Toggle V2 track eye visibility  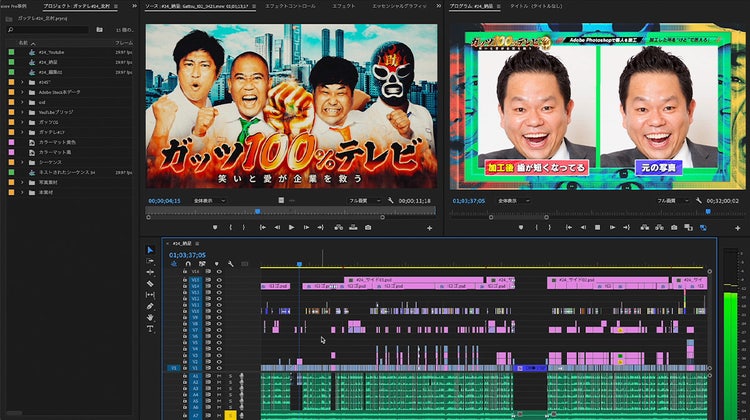click(x=219, y=362)
